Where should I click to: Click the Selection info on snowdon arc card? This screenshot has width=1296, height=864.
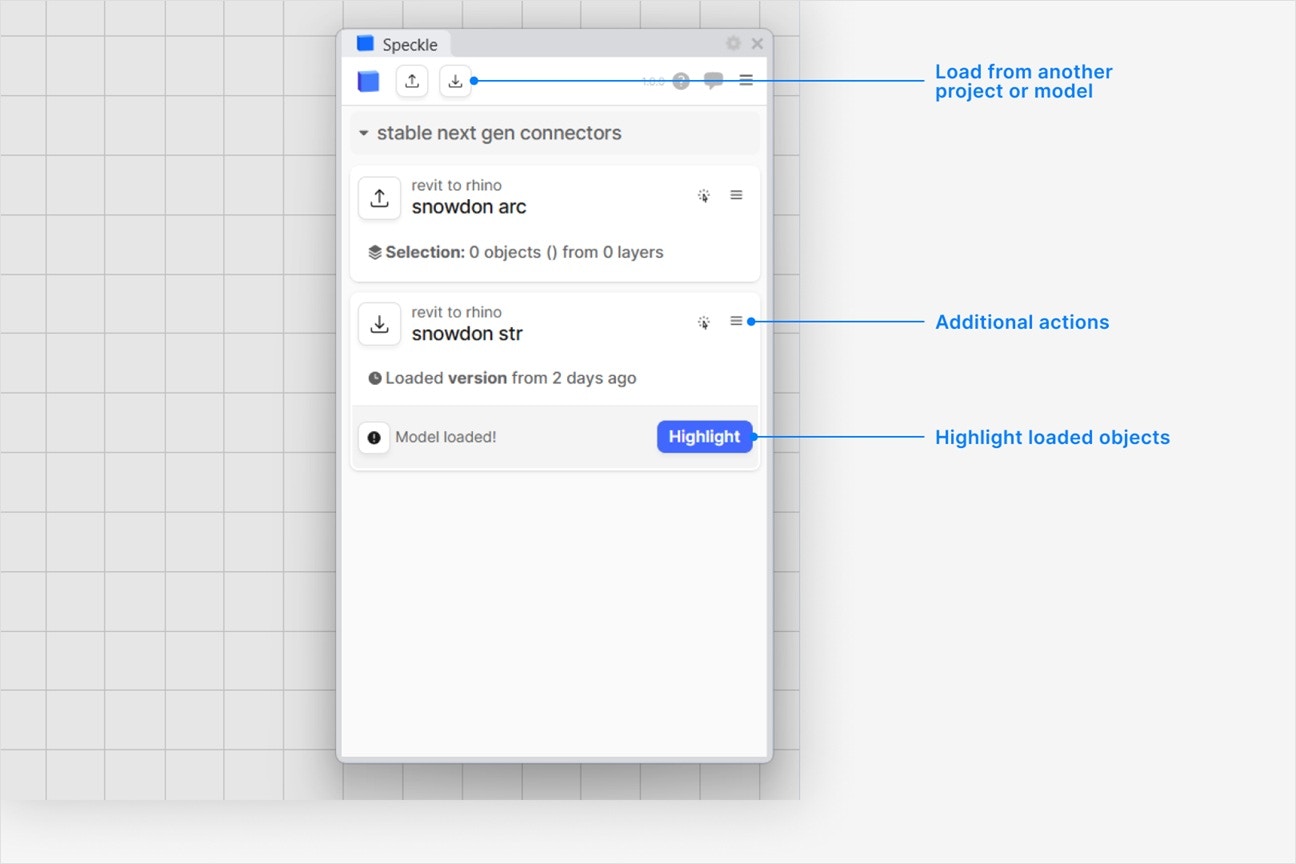click(515, 252)
